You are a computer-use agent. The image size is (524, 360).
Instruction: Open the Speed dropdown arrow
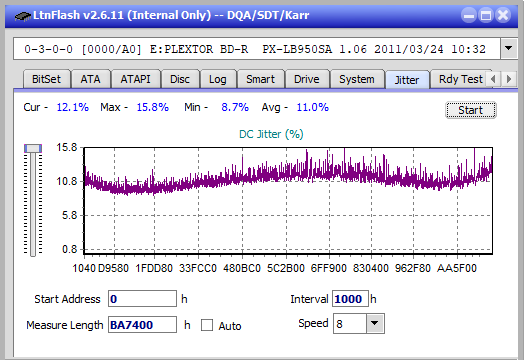coord(375,323)
